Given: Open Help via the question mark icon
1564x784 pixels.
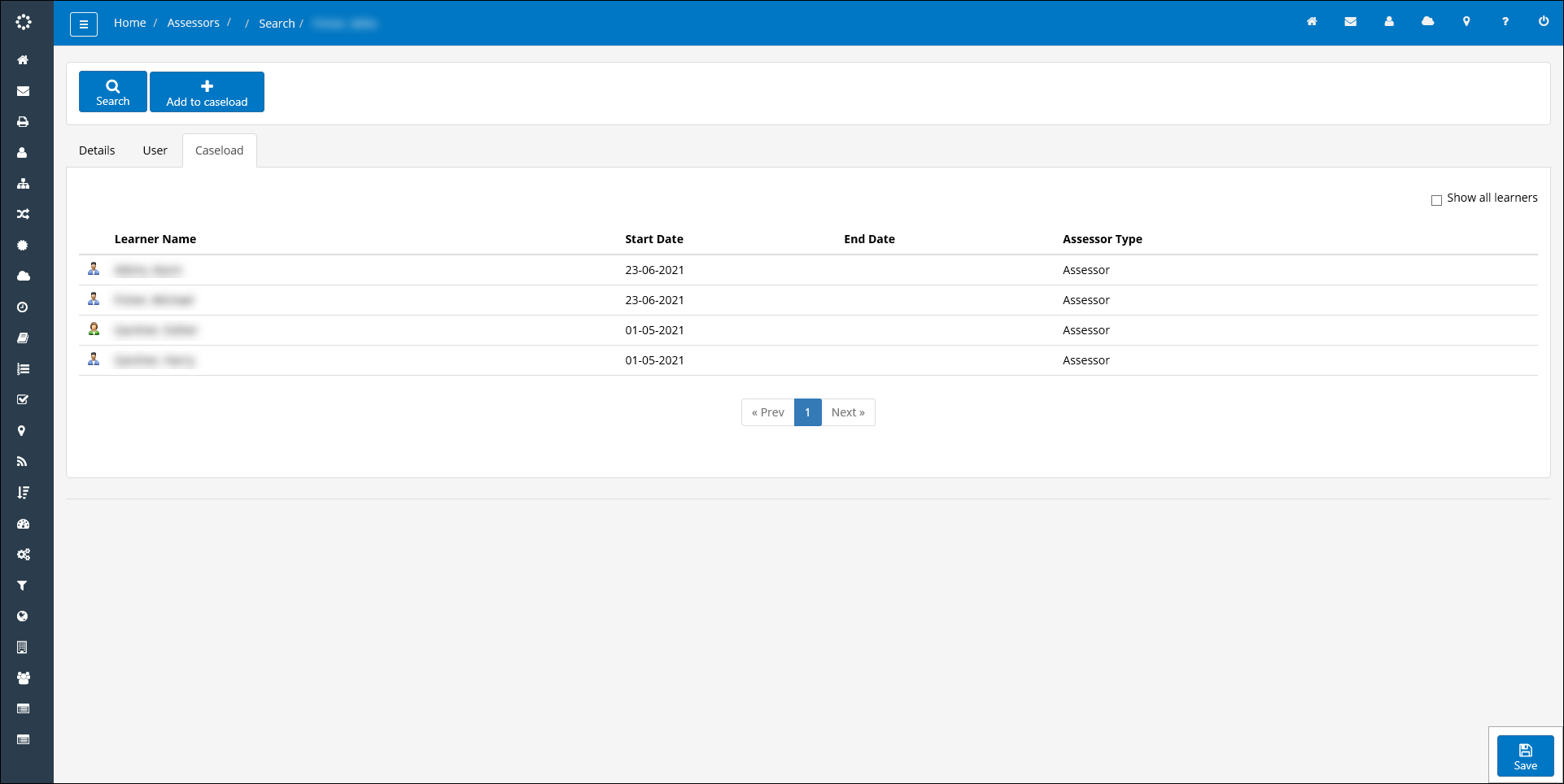Looking at the screenshot, I should [x=1505, y=22].
